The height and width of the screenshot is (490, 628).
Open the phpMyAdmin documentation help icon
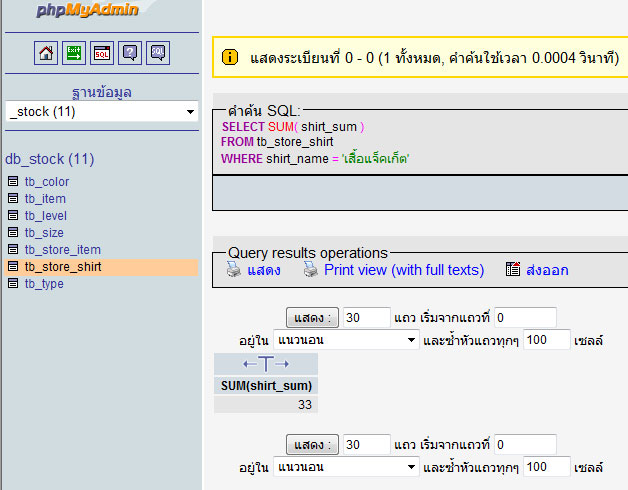click(130, 53)
